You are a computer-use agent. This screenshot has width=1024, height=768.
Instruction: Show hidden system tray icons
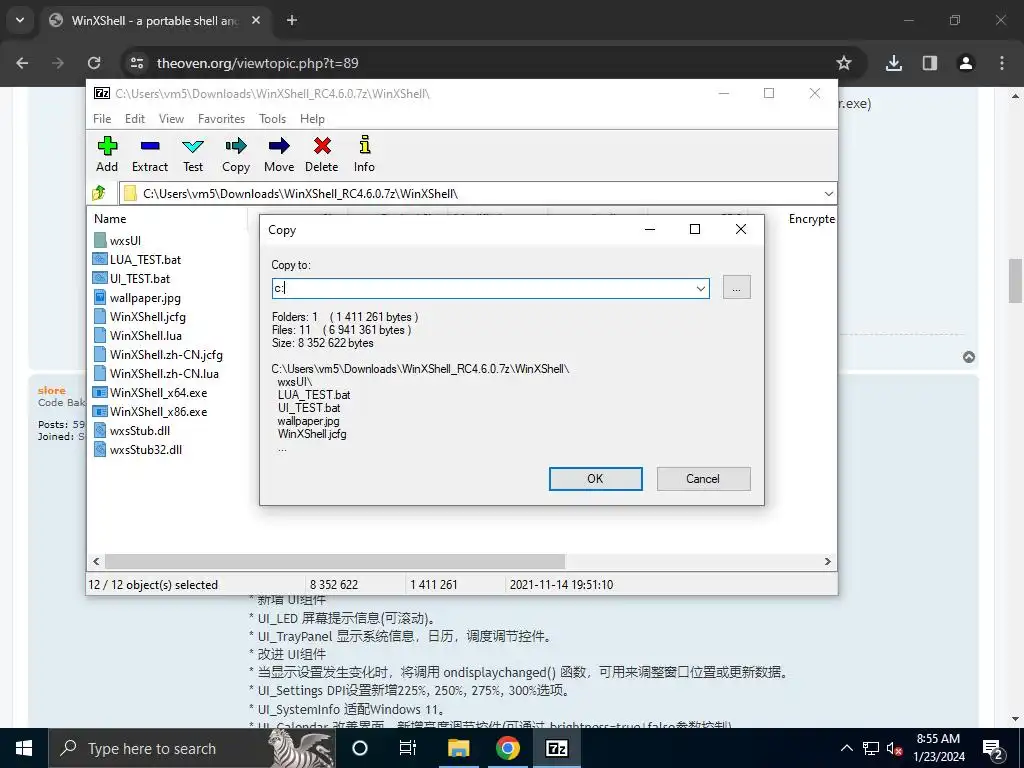coord(846,748)
